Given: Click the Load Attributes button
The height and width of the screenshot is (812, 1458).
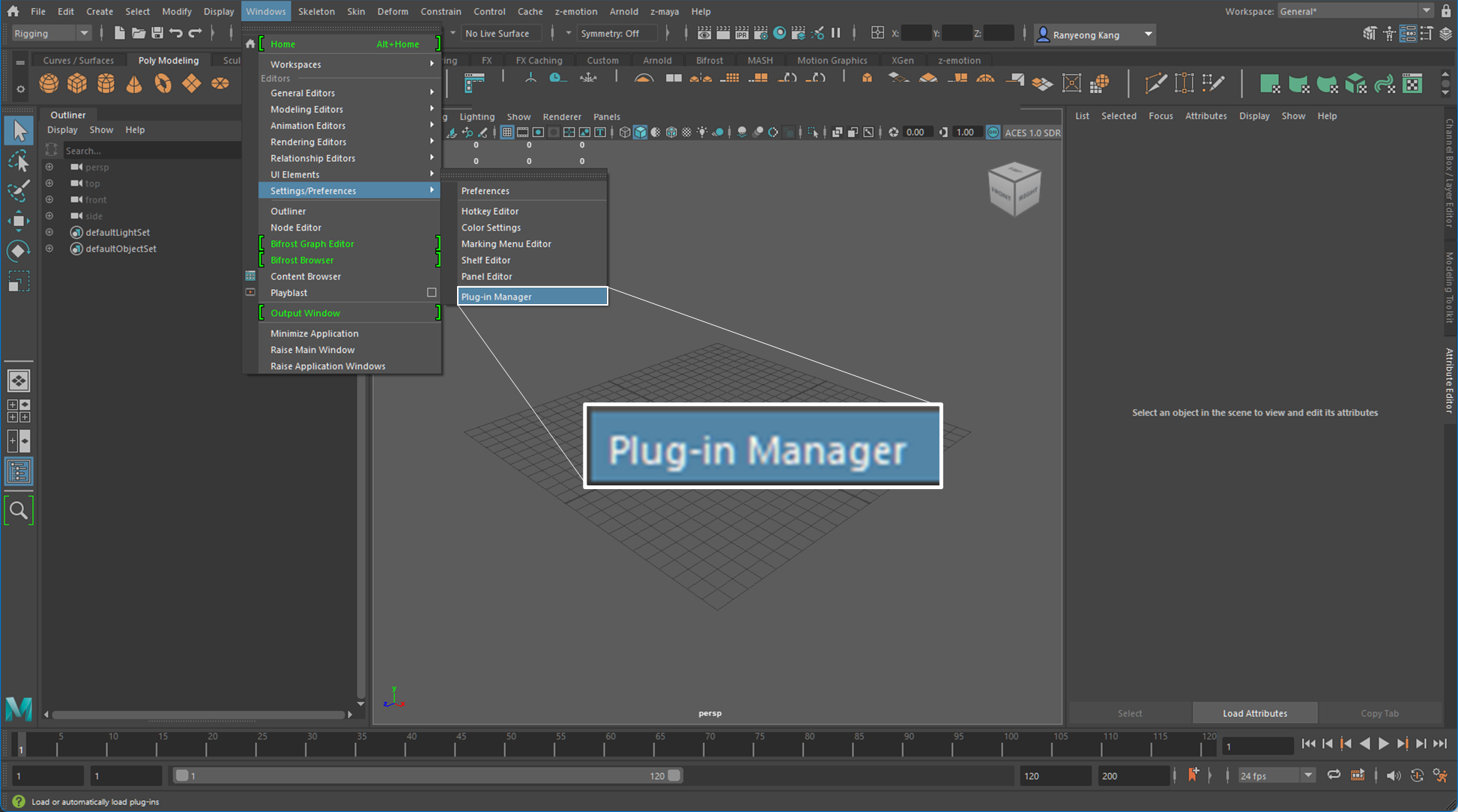Looking at the screenshot, I should point(1255,713).
